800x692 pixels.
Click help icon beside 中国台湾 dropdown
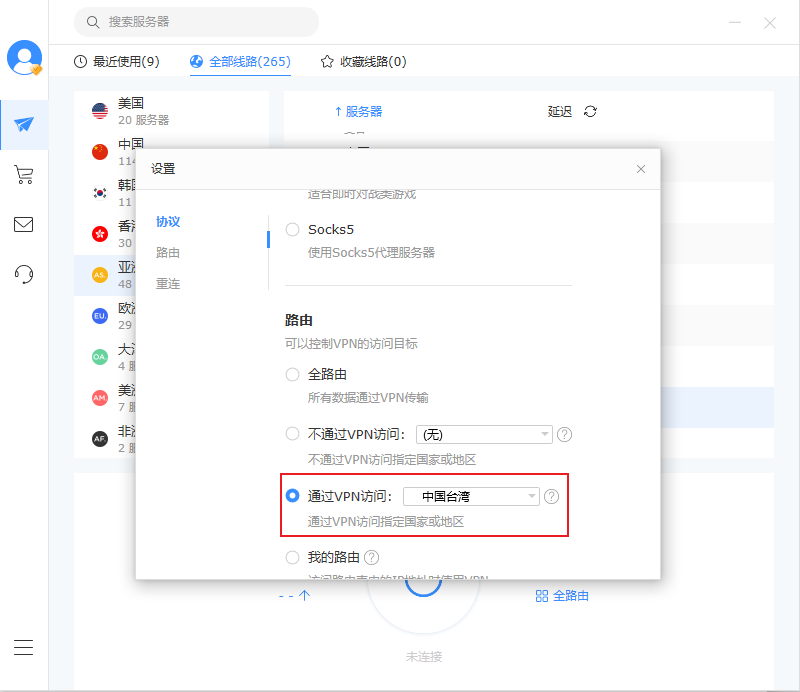pyautogui.click(x=552, y=497)
